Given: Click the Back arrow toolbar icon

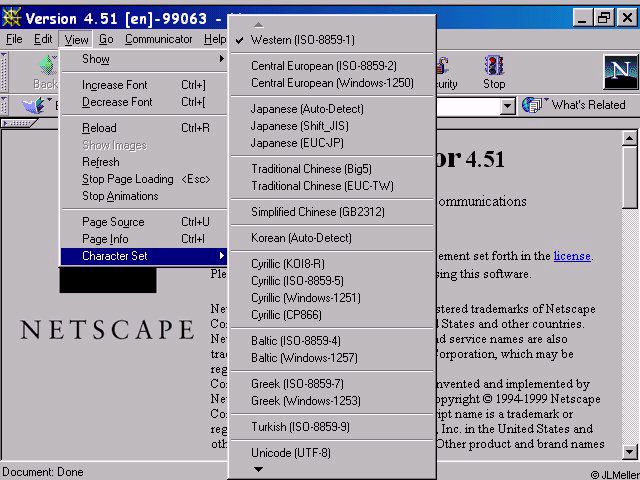Looking at the screenshot, I should click(45, 66).
